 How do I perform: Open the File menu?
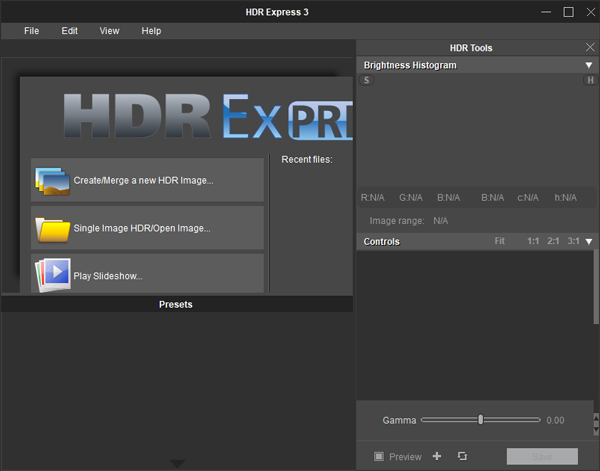[31, 31]
